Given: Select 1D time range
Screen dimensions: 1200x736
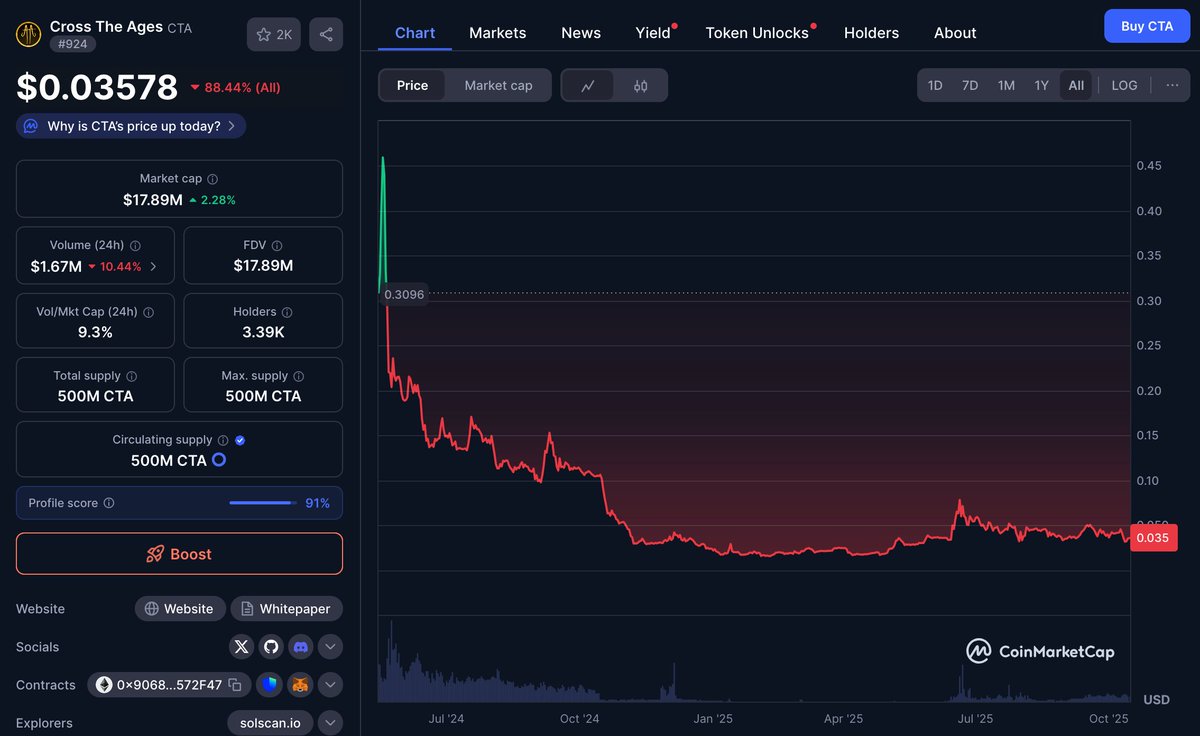Looking at the screenshot, I should pos(935,85).
